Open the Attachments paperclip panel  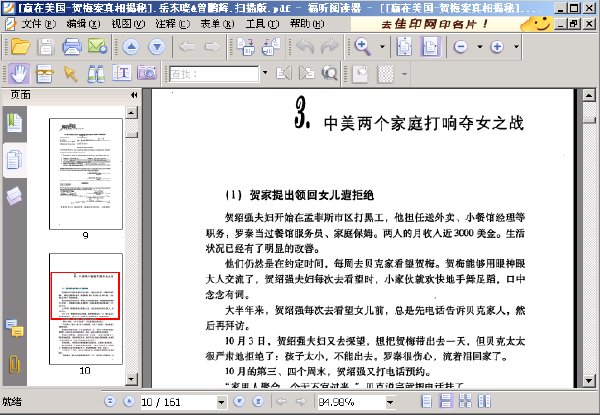coord(15,364)
